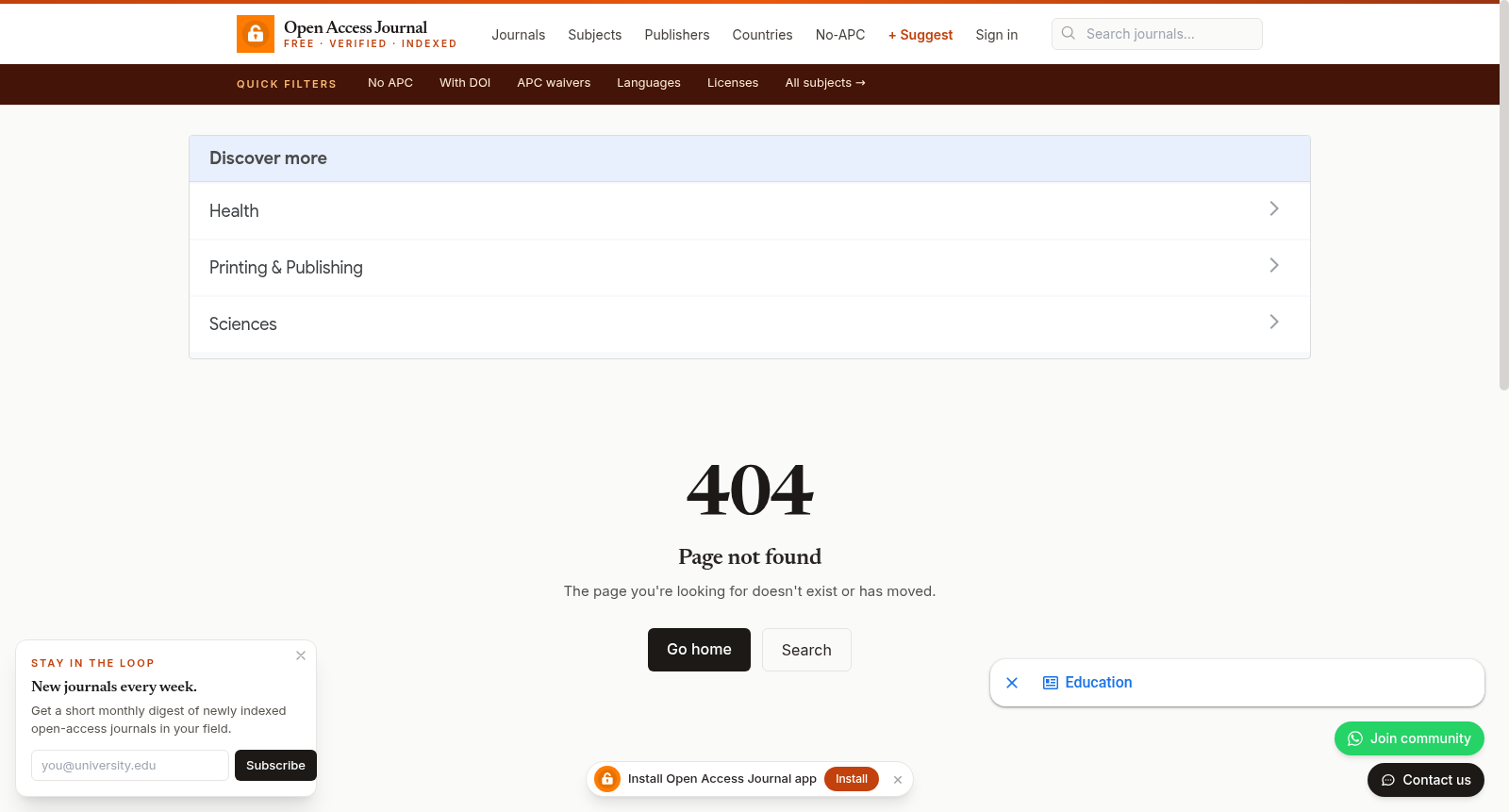Click the Install button in app banner
1509x812 pixels.
[852, 779]
